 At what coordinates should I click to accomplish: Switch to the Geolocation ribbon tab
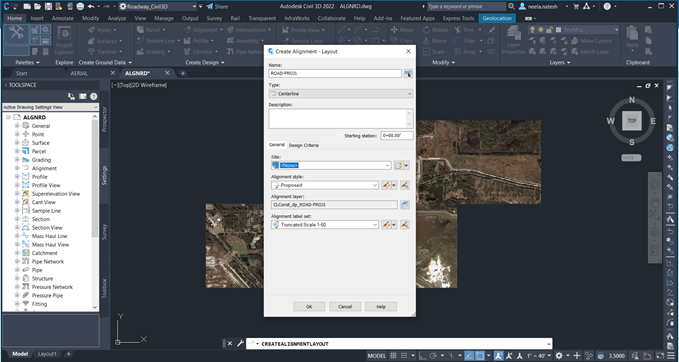coord(497,18)
